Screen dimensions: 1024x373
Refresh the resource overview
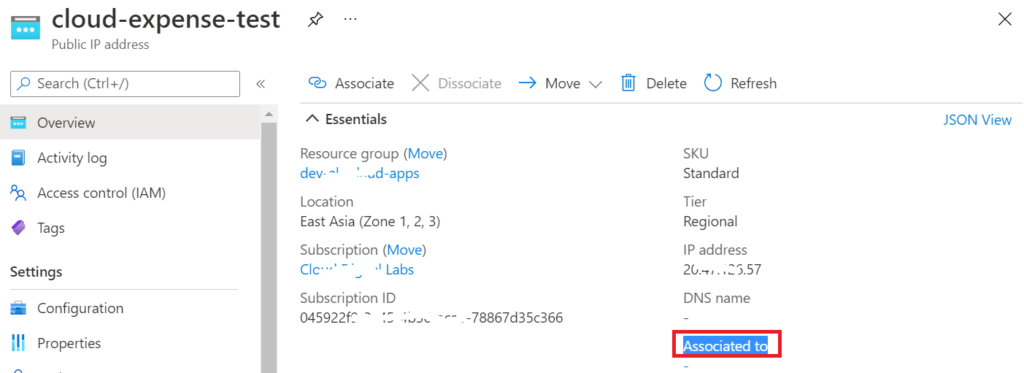(741, 84)
